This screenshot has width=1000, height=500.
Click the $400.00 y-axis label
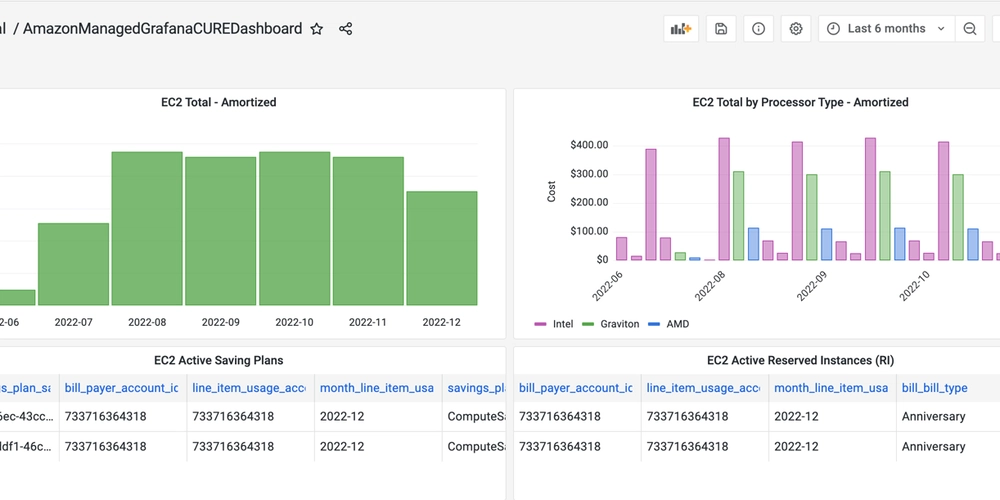(x=589, y=145)
